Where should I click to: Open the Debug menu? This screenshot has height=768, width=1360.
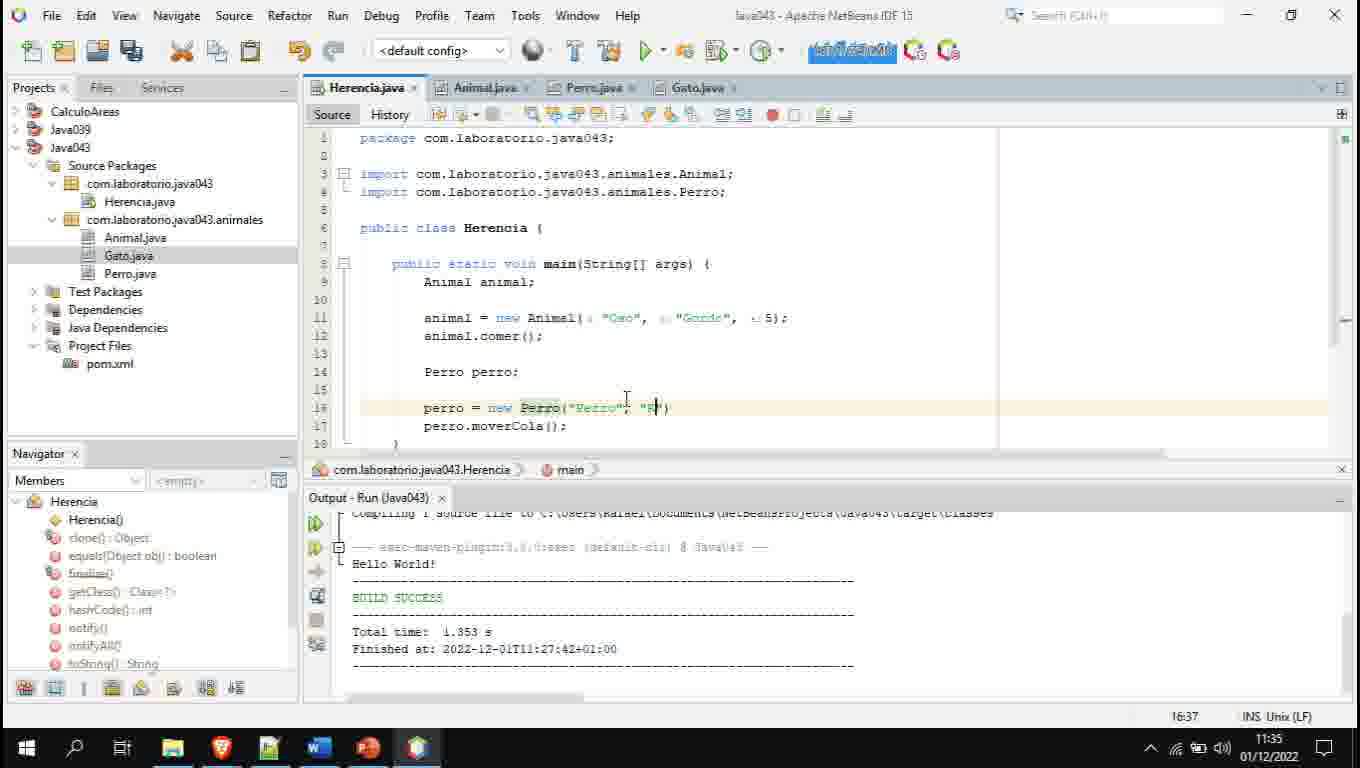pos(381,16)
